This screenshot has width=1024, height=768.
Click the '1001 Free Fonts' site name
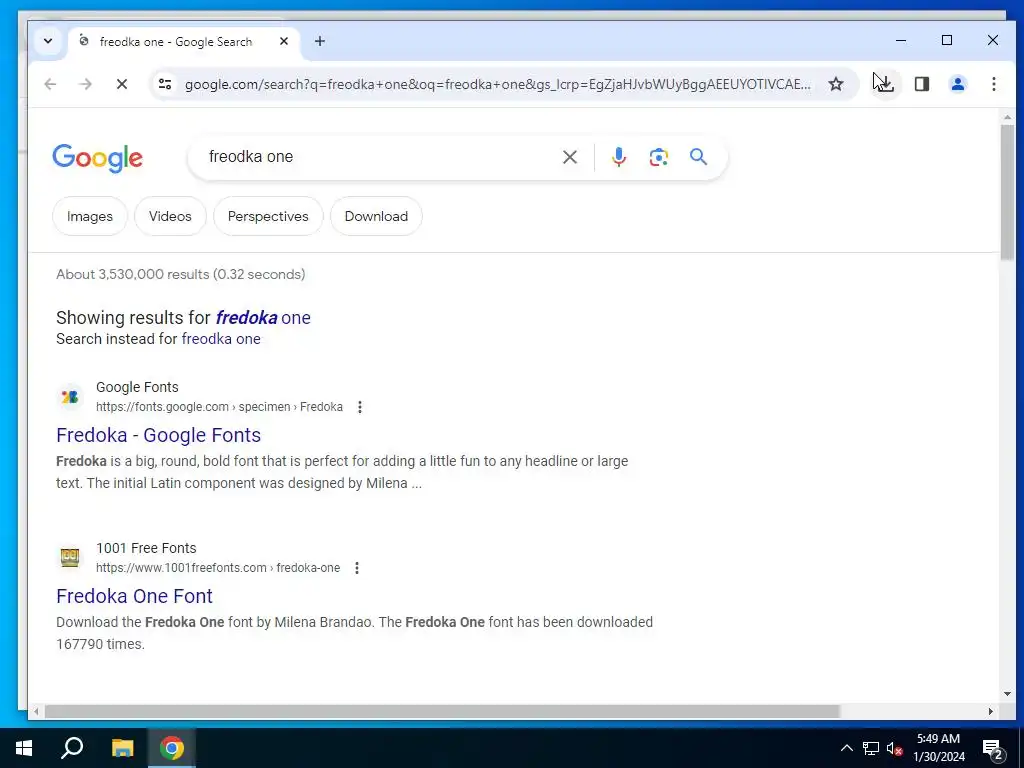point(146,548)
